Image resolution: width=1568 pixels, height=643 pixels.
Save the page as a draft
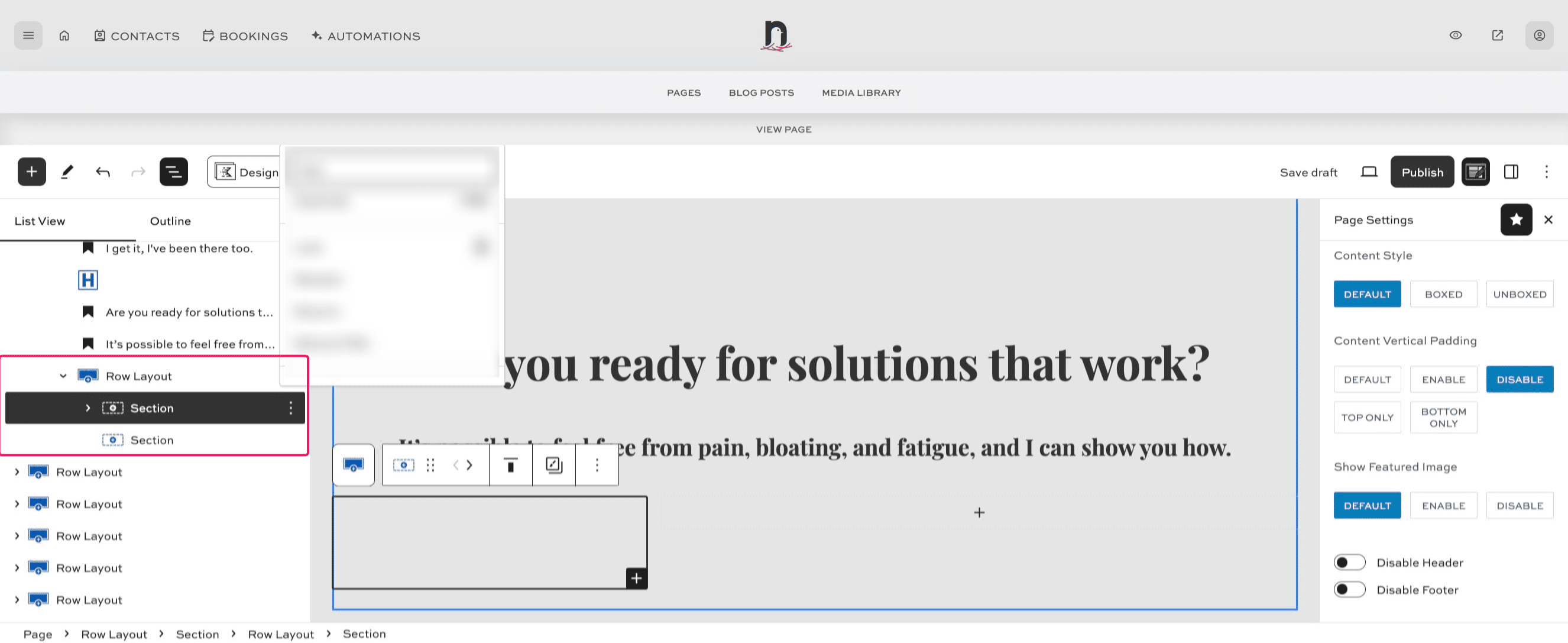[x=1308, y=172]
